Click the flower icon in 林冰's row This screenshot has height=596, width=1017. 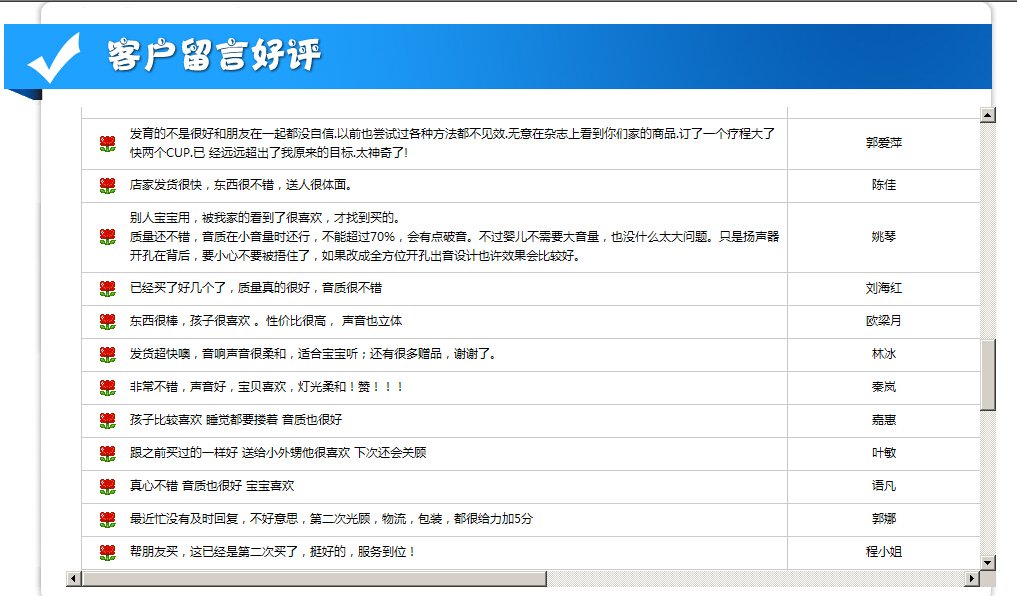point(108,355)
